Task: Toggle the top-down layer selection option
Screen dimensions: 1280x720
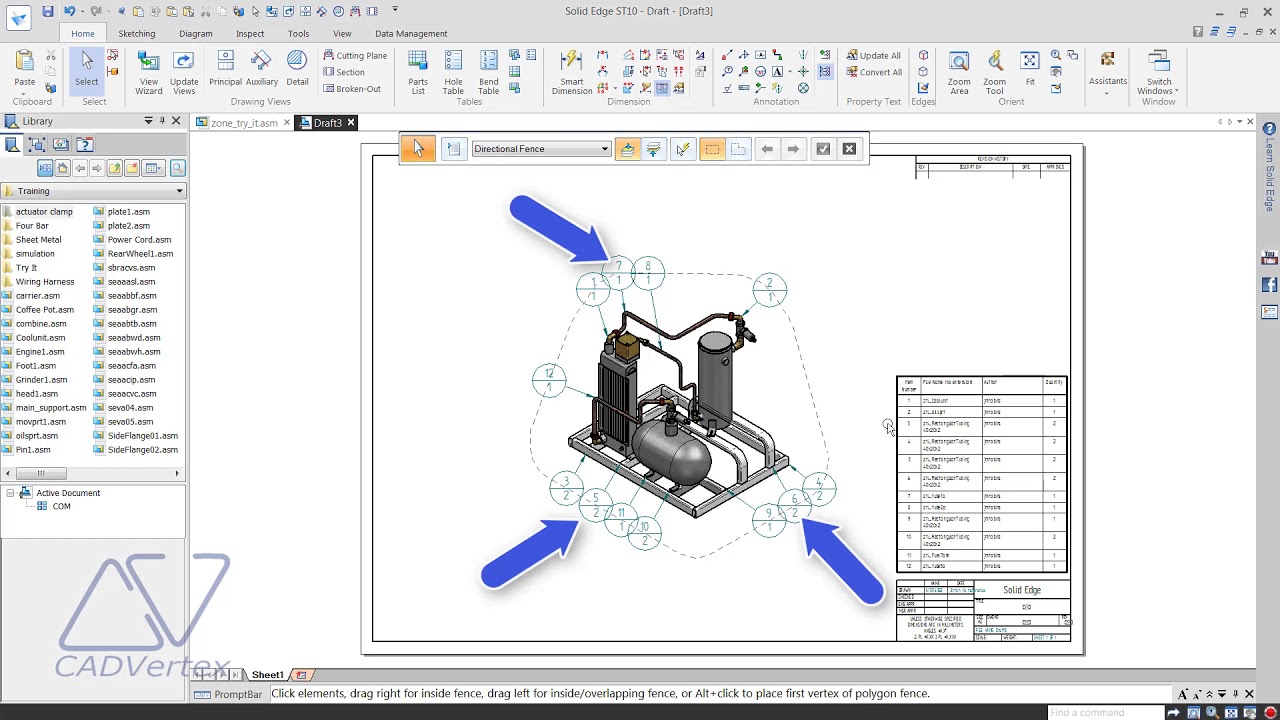Action: 627,149
